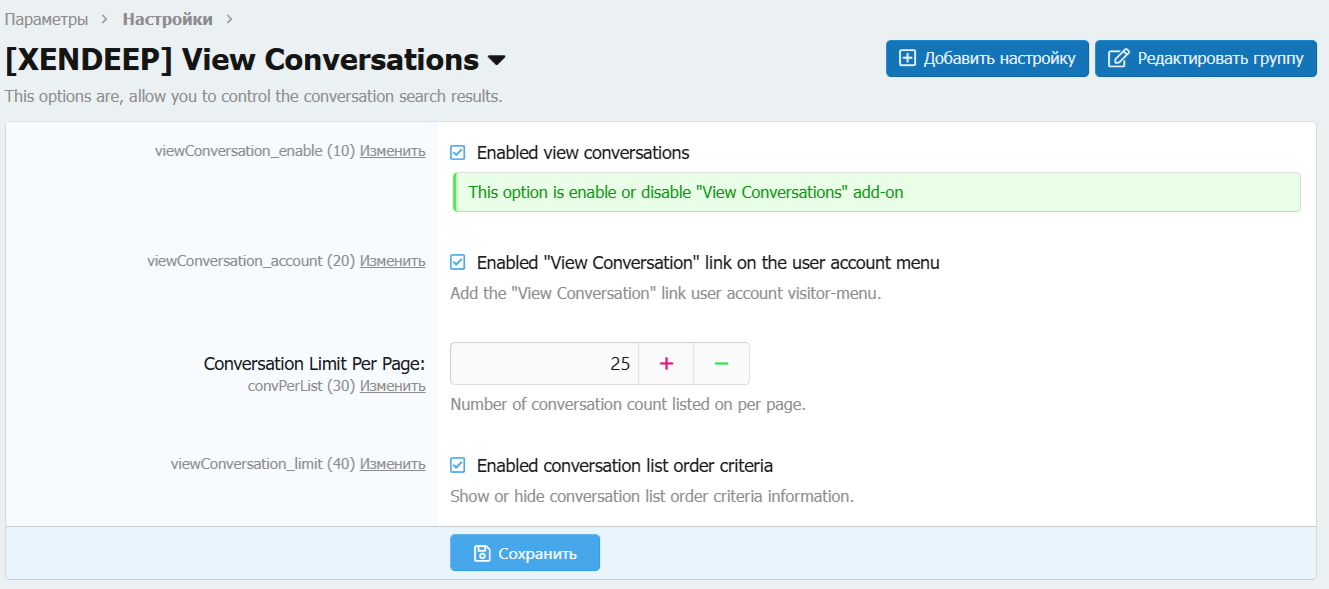1329x589 pixels.
Task: Click Изменить for viewConversation_limit
Action: 392,464
